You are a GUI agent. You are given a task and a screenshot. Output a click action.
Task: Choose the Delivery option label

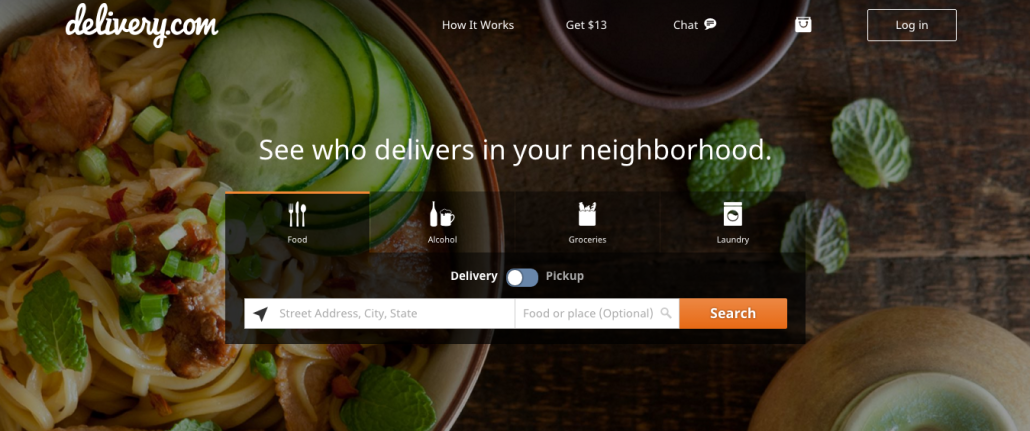tap(474, 276)
